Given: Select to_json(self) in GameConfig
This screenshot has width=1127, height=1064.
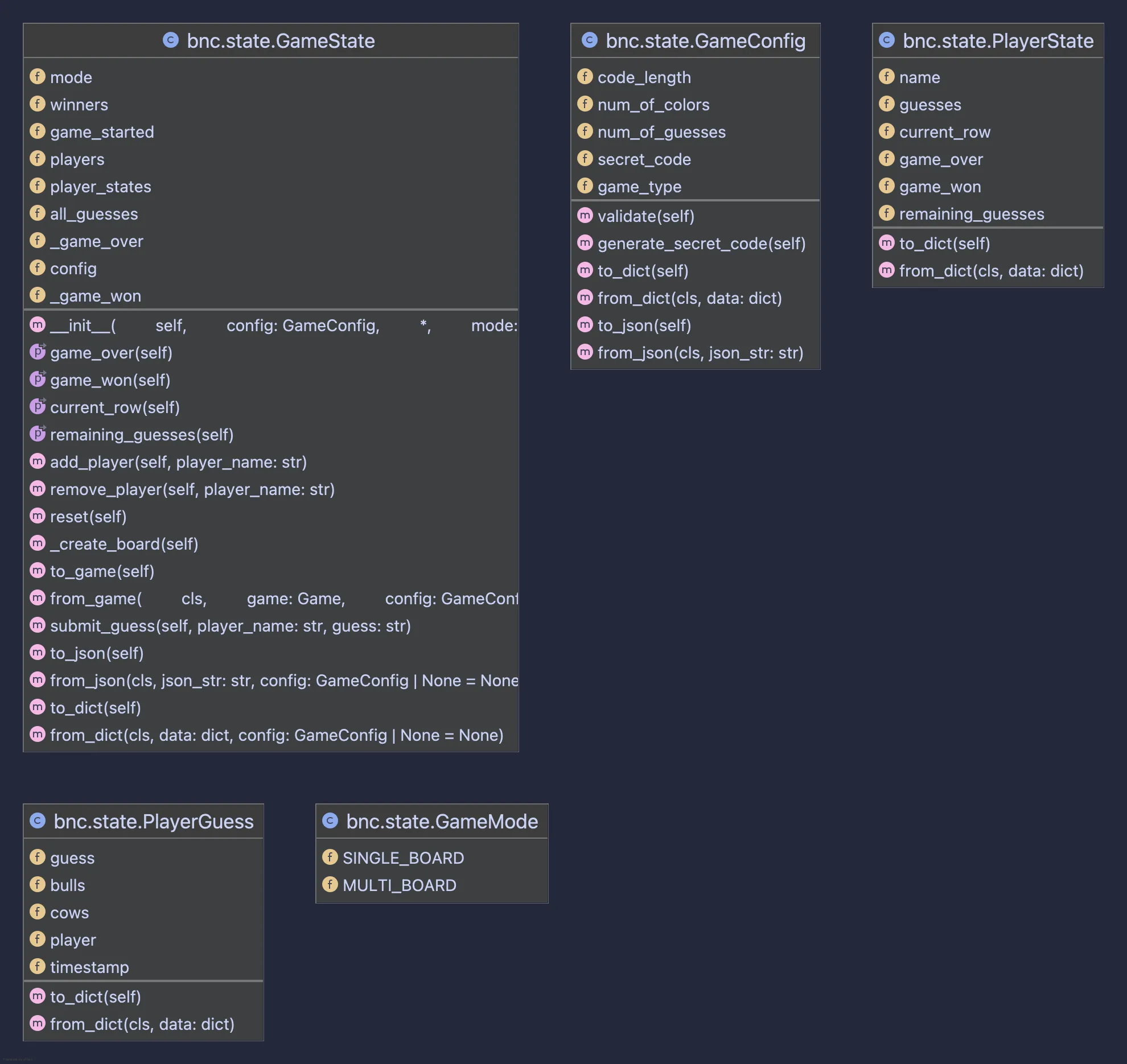Looking at the screenshot, I should coord(644,325).
